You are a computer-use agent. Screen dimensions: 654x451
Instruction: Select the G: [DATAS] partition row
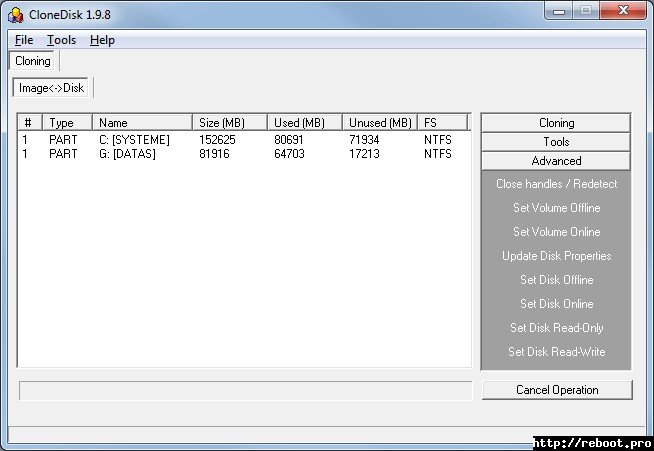click(x=244, y=154)
